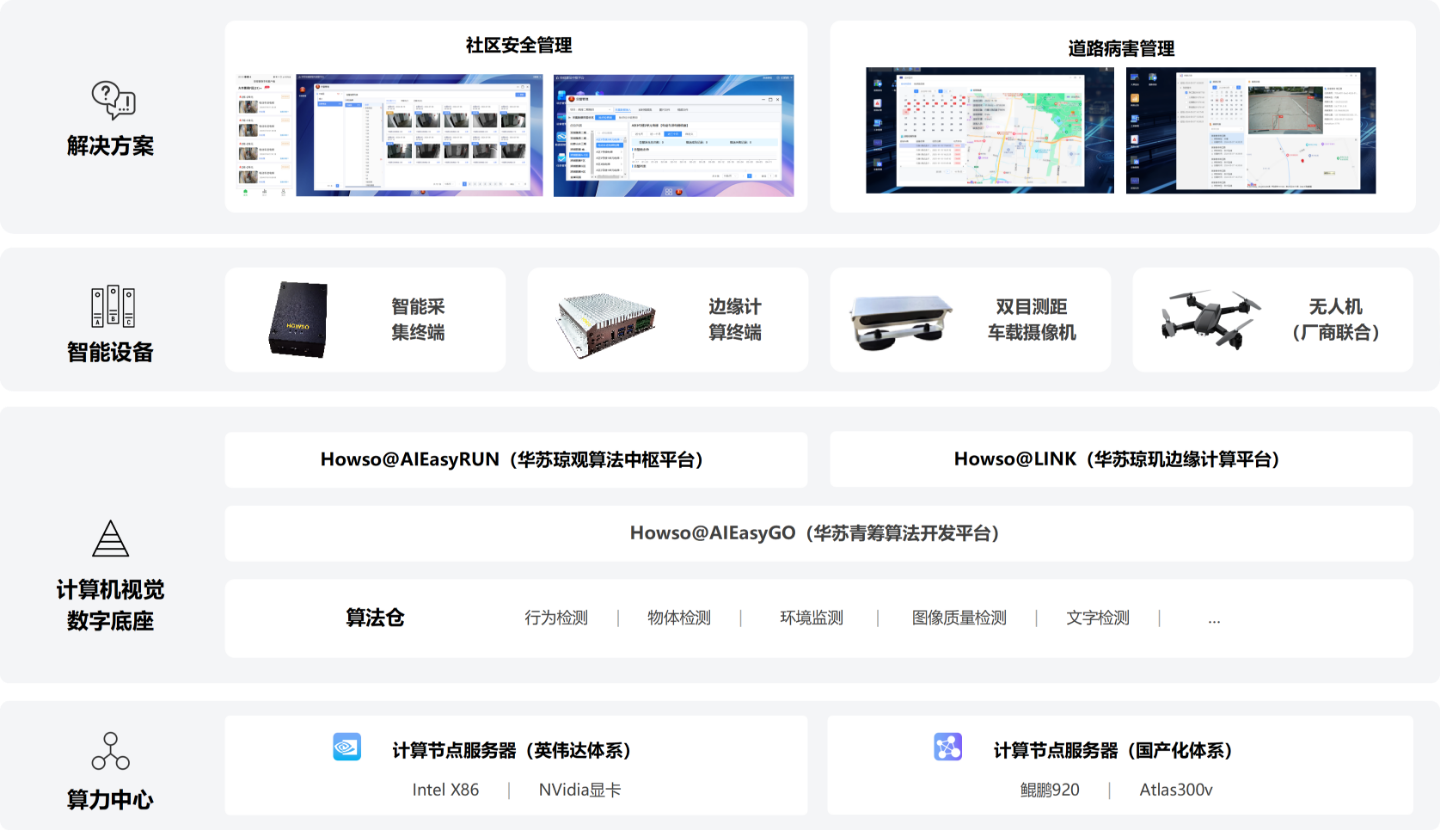Click the ellipsis after 文字检测
This screenshot has width=1440, height=831.
click(1214, 620)
